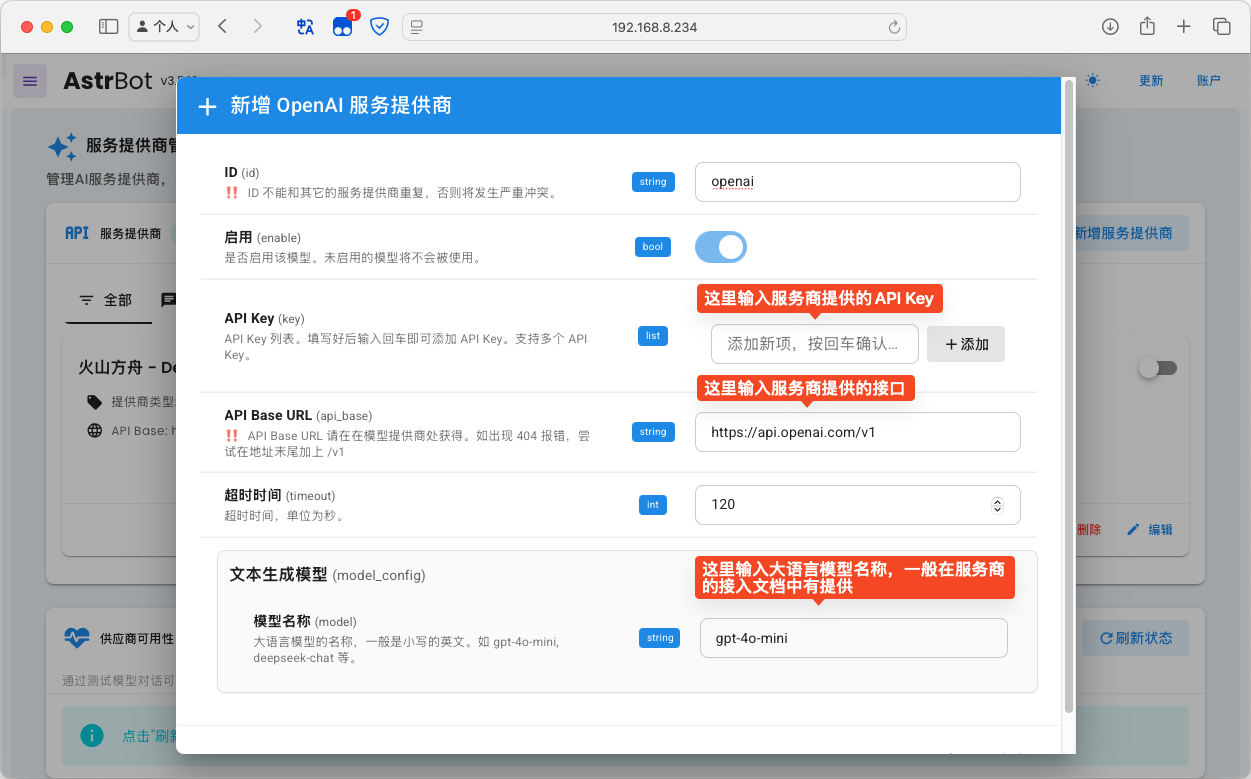1251x779 pixels.
Task: Click the pencil icon next to 编辑
Action: click(x=1133, y=530)
